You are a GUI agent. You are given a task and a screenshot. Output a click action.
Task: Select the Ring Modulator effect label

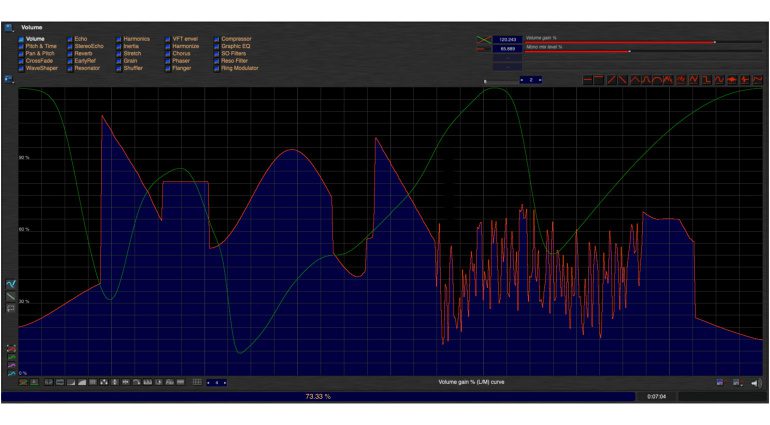coord(240,68)
